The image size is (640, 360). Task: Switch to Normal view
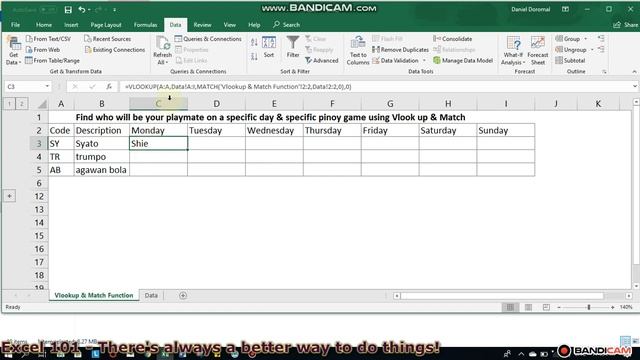coord(510,307)
